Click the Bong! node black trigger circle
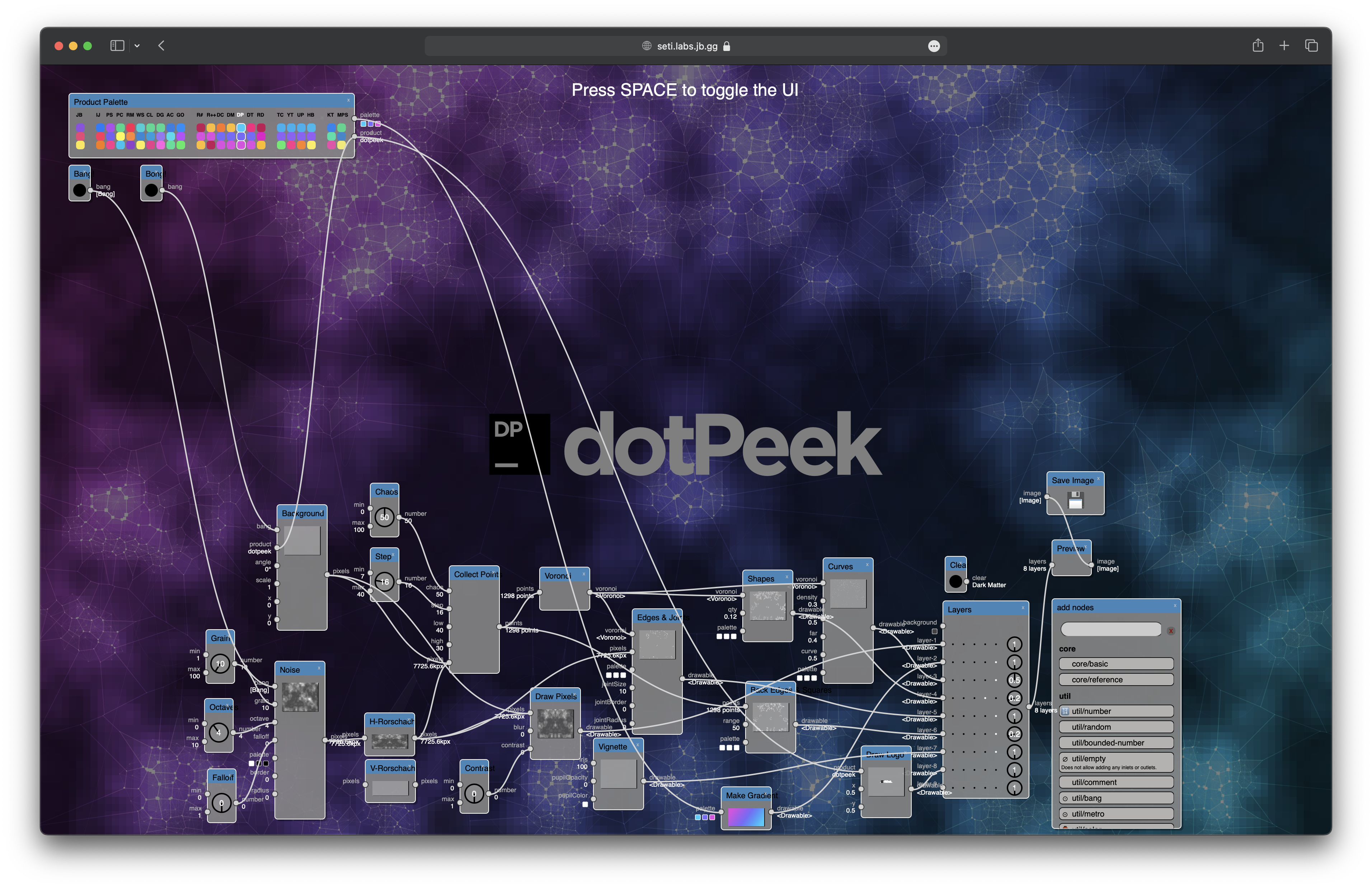 pos(151,190)
